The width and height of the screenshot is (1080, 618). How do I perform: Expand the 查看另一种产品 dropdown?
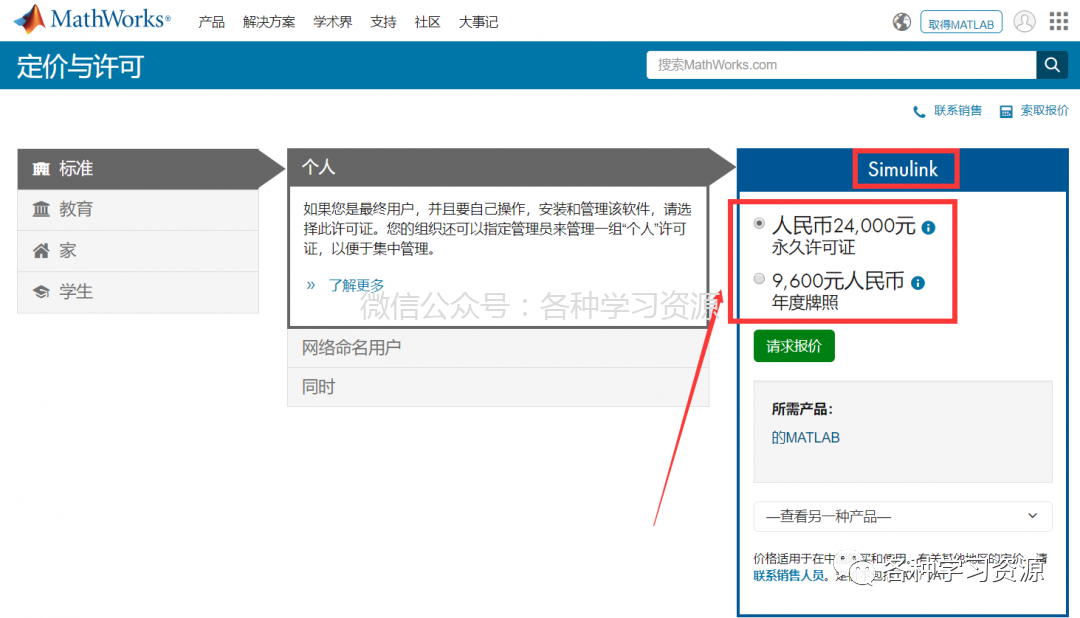903,516
